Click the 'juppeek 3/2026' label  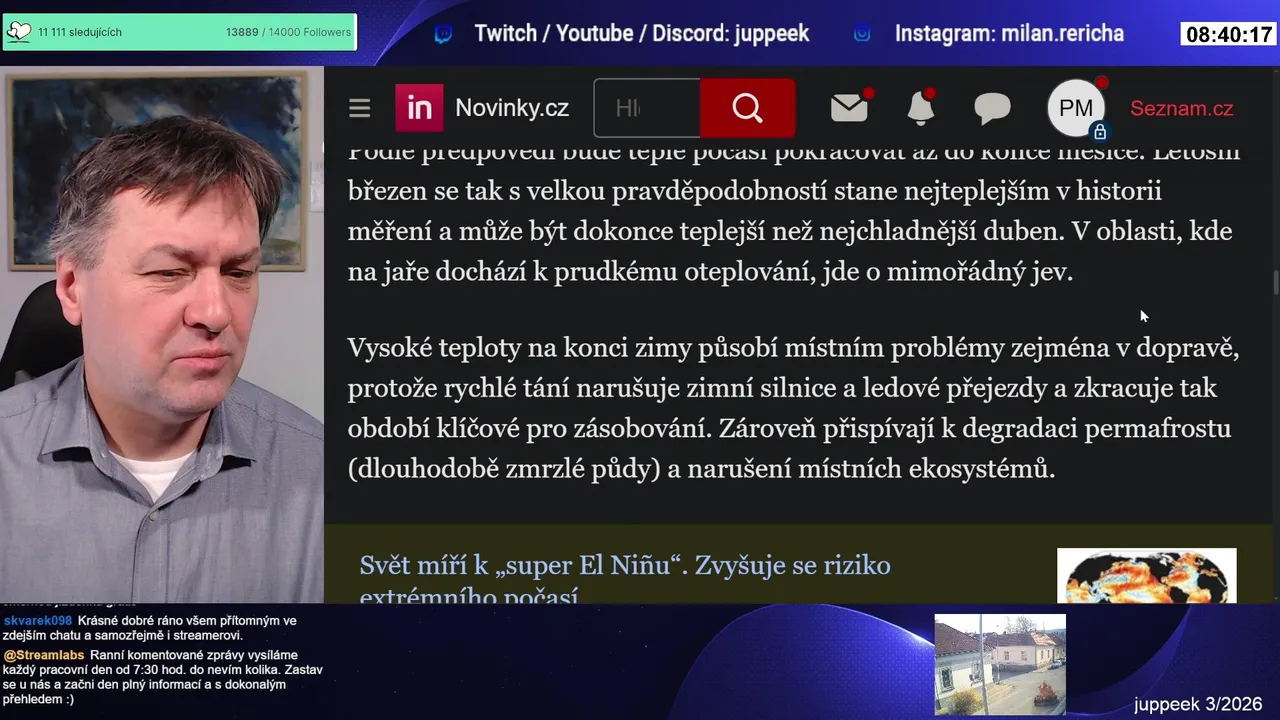1198,704
